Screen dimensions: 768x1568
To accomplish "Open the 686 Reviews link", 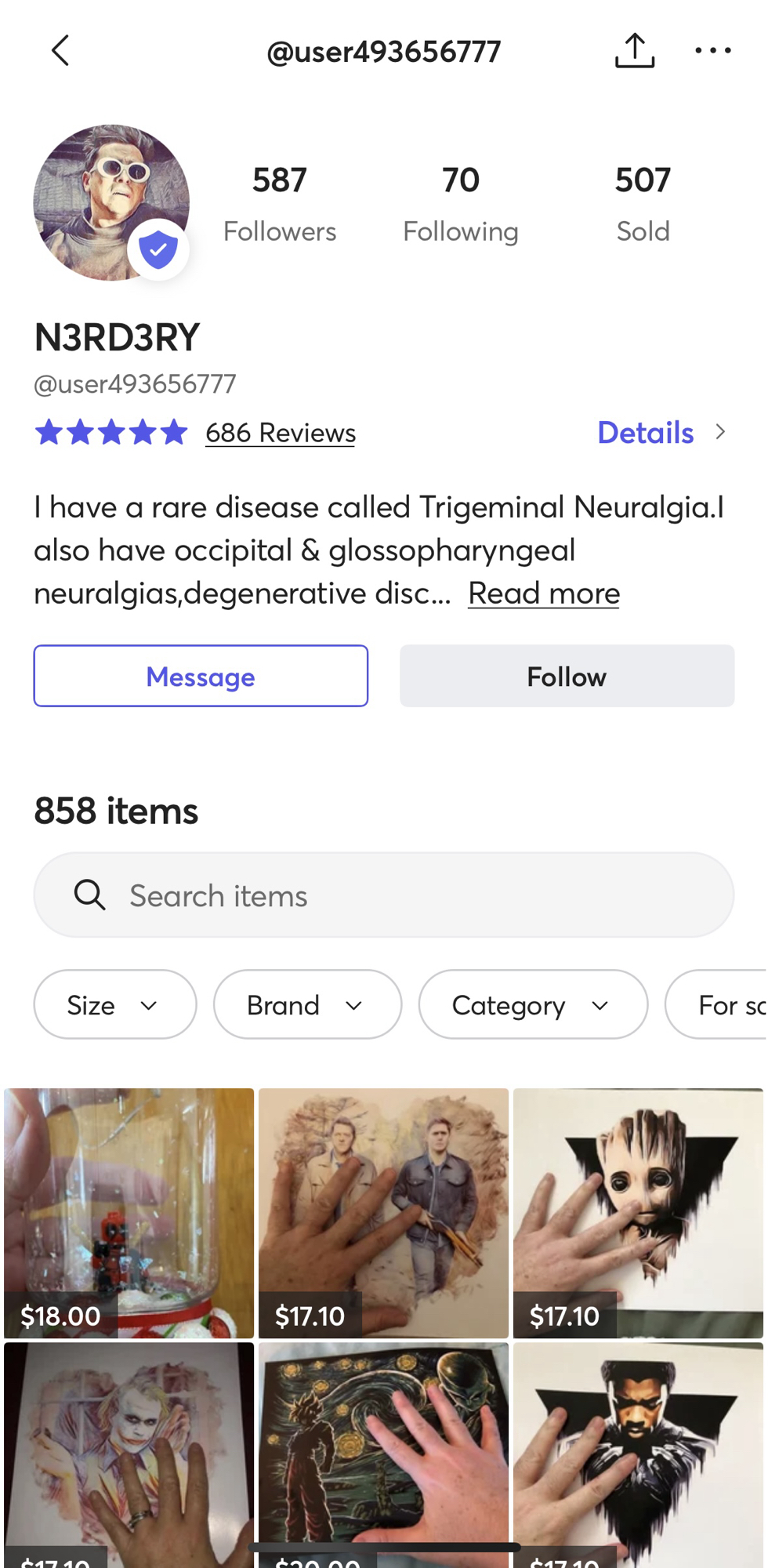I will click(281, 433).
